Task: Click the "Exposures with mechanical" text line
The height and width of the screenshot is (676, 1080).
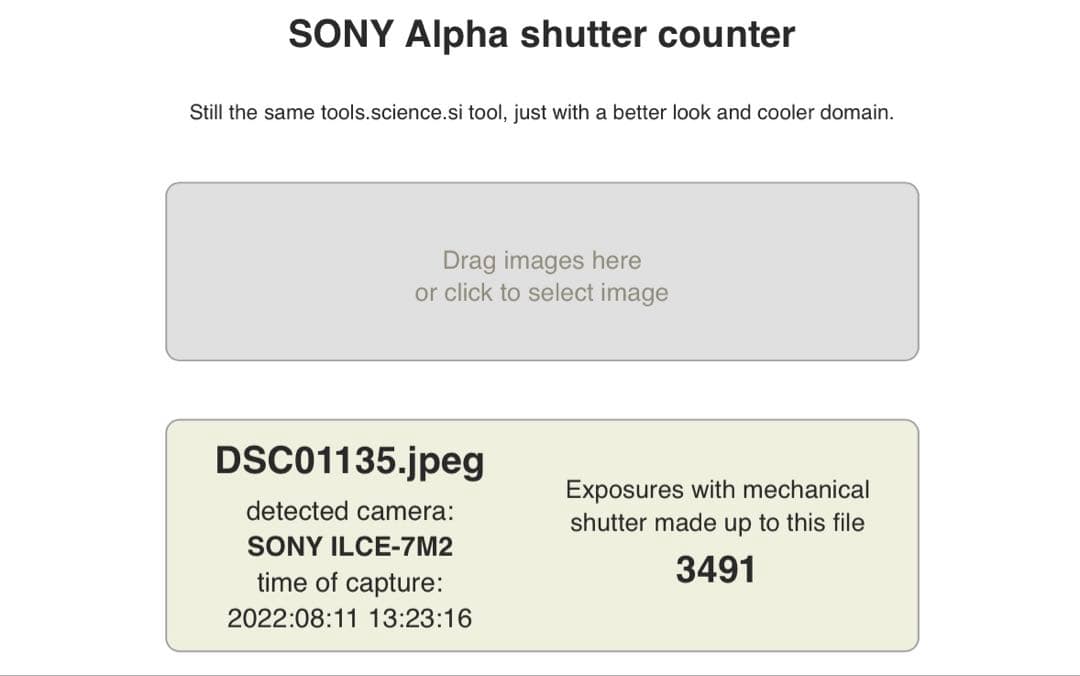Action: click(x=717, y=490)
